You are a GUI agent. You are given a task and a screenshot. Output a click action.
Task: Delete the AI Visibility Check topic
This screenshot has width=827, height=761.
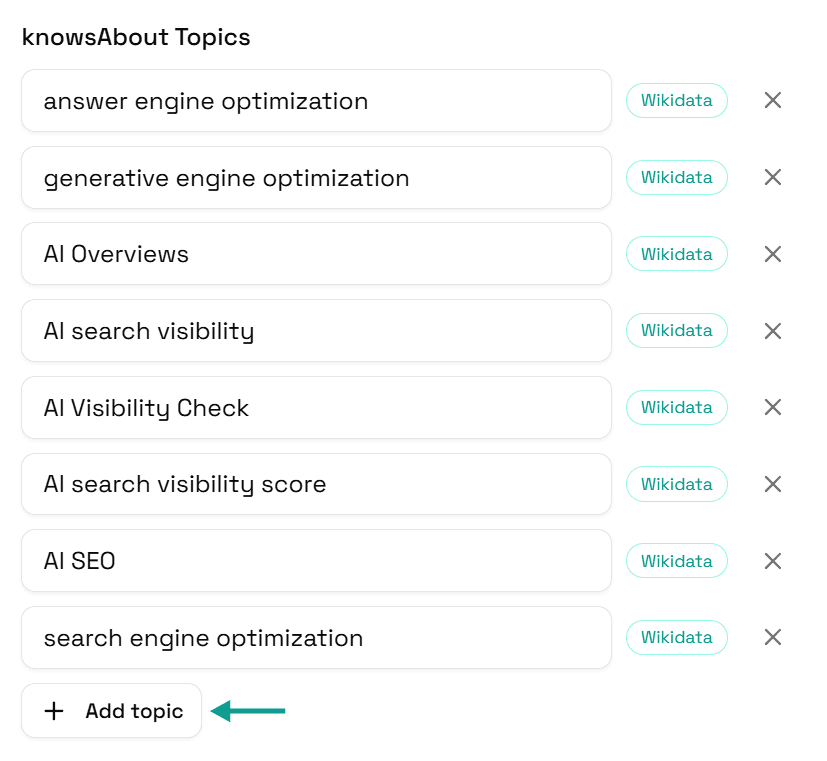click(x=773, y=407)
